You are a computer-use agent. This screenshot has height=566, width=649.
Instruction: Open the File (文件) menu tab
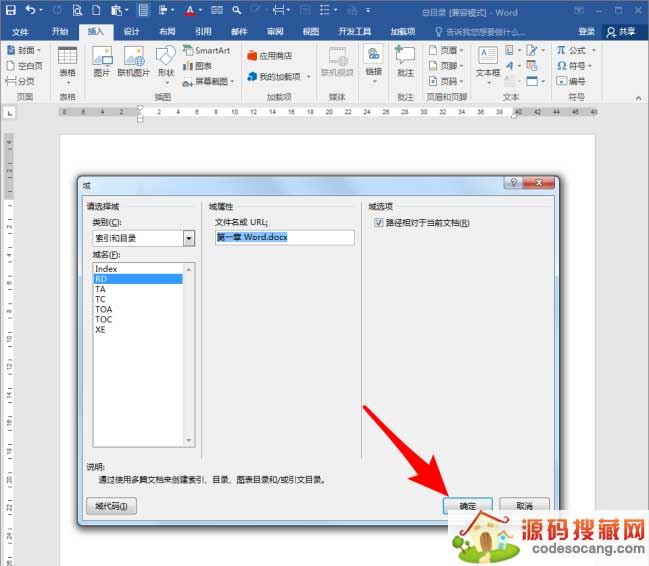pyautogui.click(x=20, y=31)
